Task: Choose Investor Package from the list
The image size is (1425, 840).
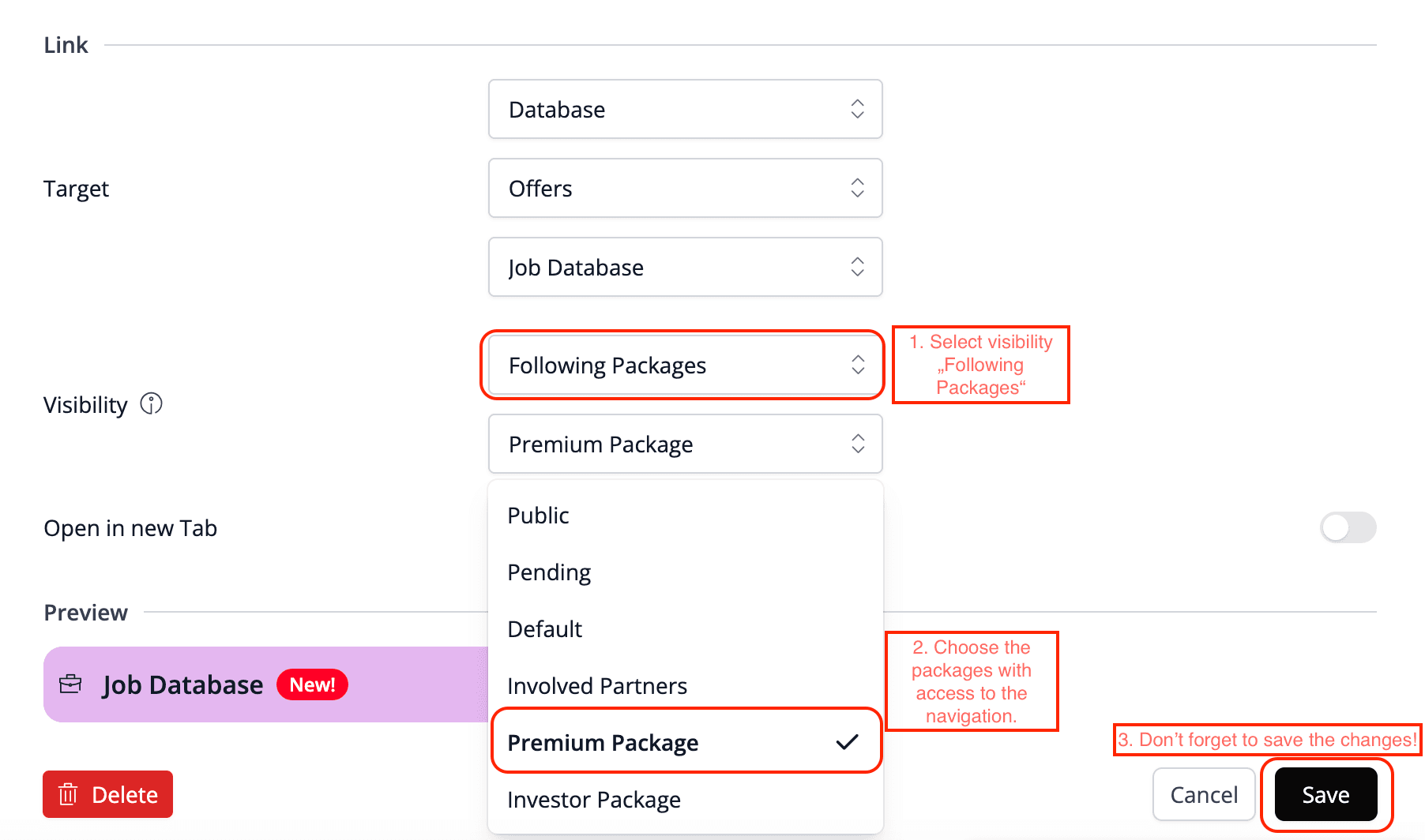Action: coord(594,800)
